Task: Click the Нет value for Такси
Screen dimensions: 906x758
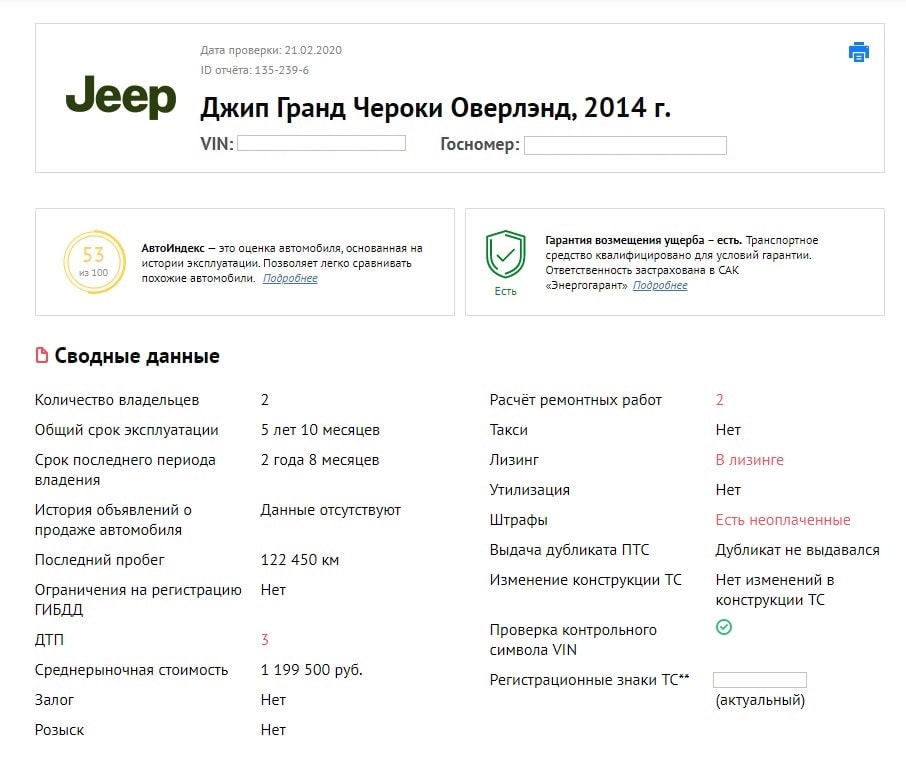Action: coord(728,430)
